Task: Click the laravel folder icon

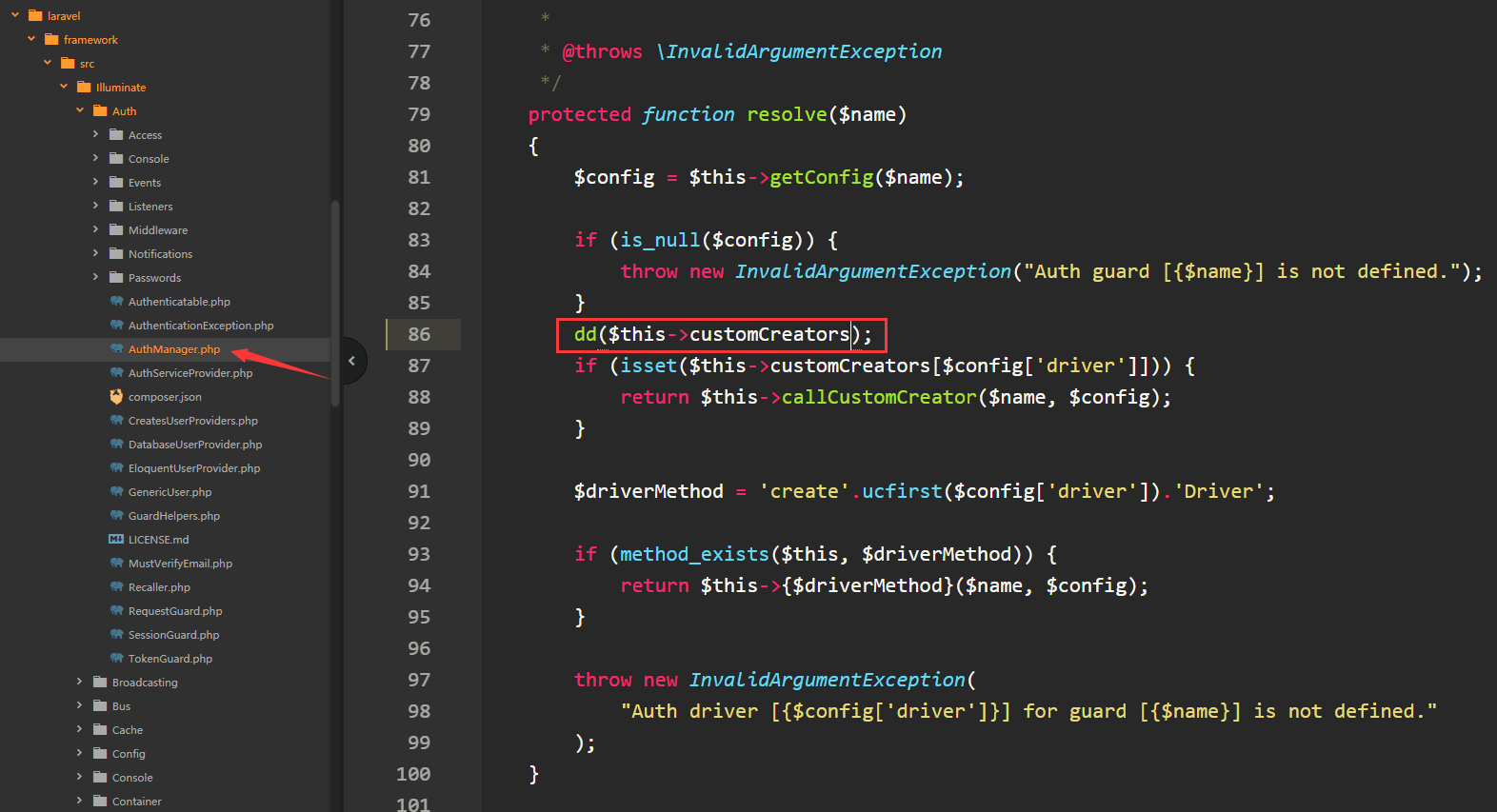Action: [x=35, y=15]
